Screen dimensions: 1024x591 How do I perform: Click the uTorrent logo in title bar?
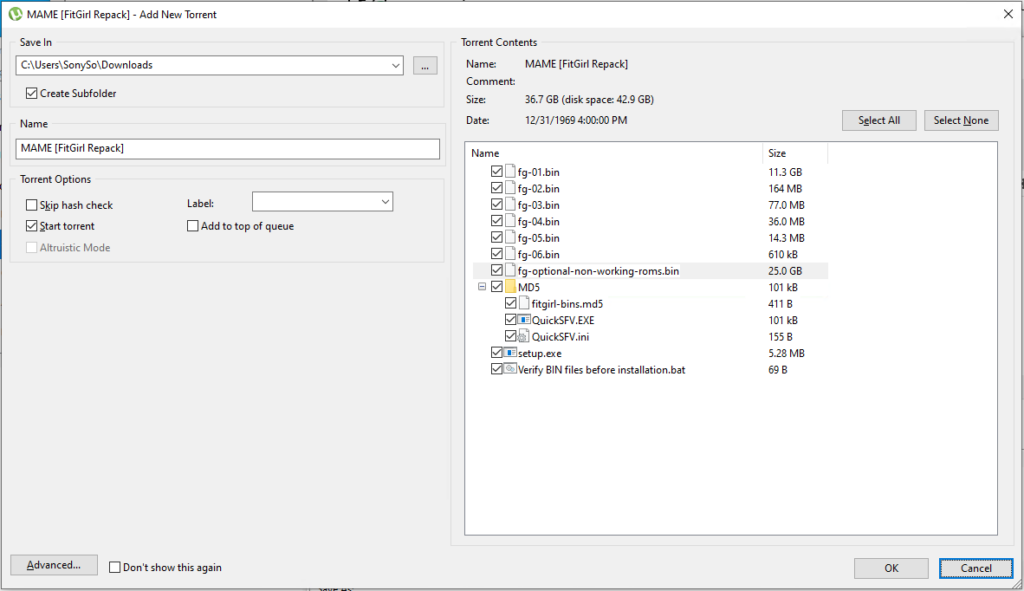click(15, 14)
